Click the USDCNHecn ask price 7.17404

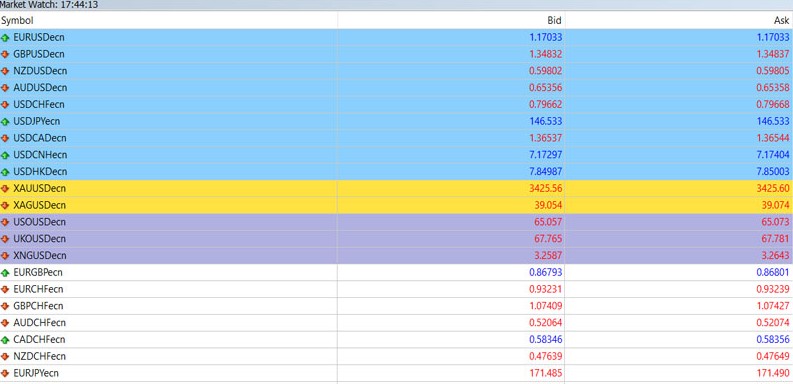(x=773, y=155)
